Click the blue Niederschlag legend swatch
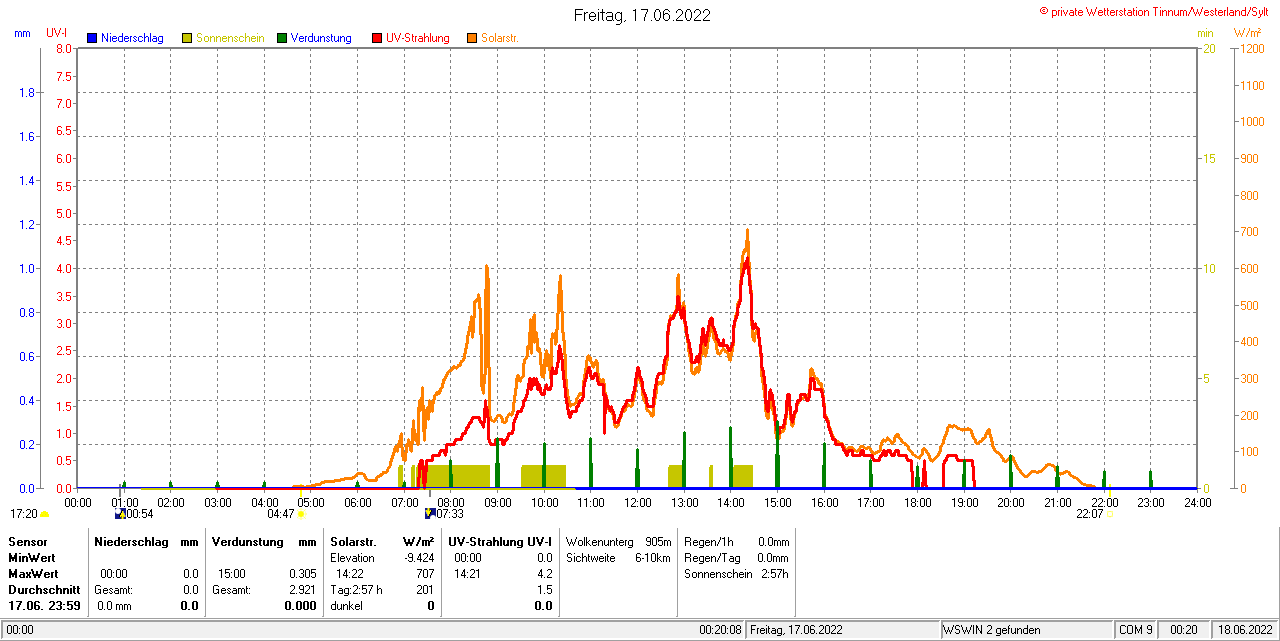Image resolution: width=1280 pixels, height=641 pixels. pos(92,38)
